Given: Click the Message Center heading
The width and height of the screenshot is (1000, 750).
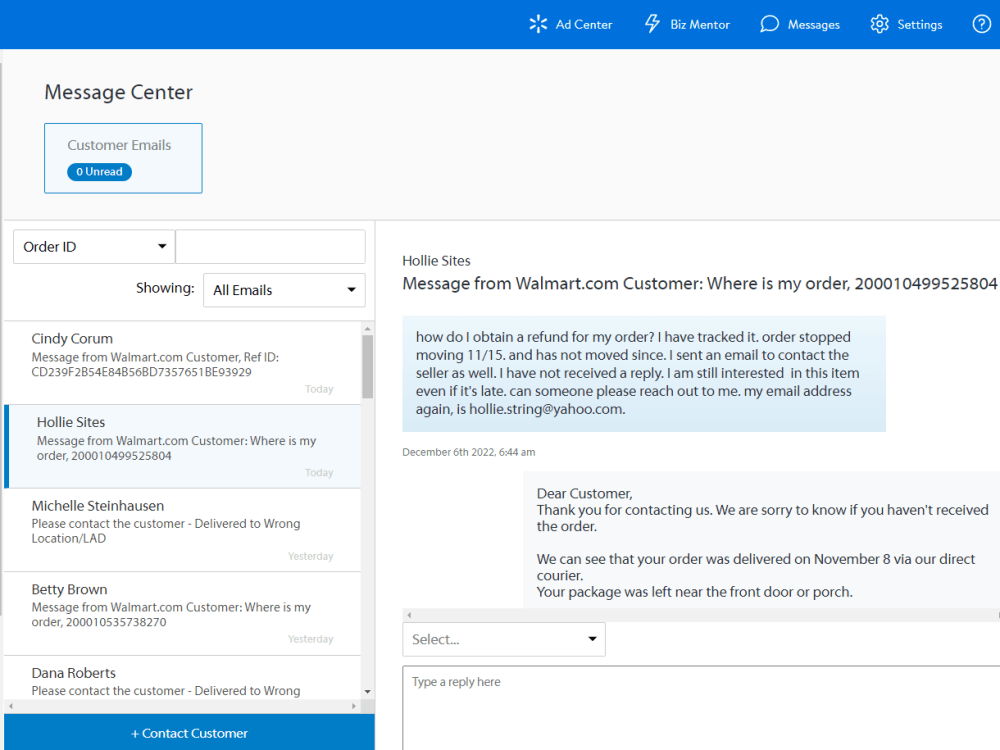Looking at the screenshot, I should click(119, 92).
